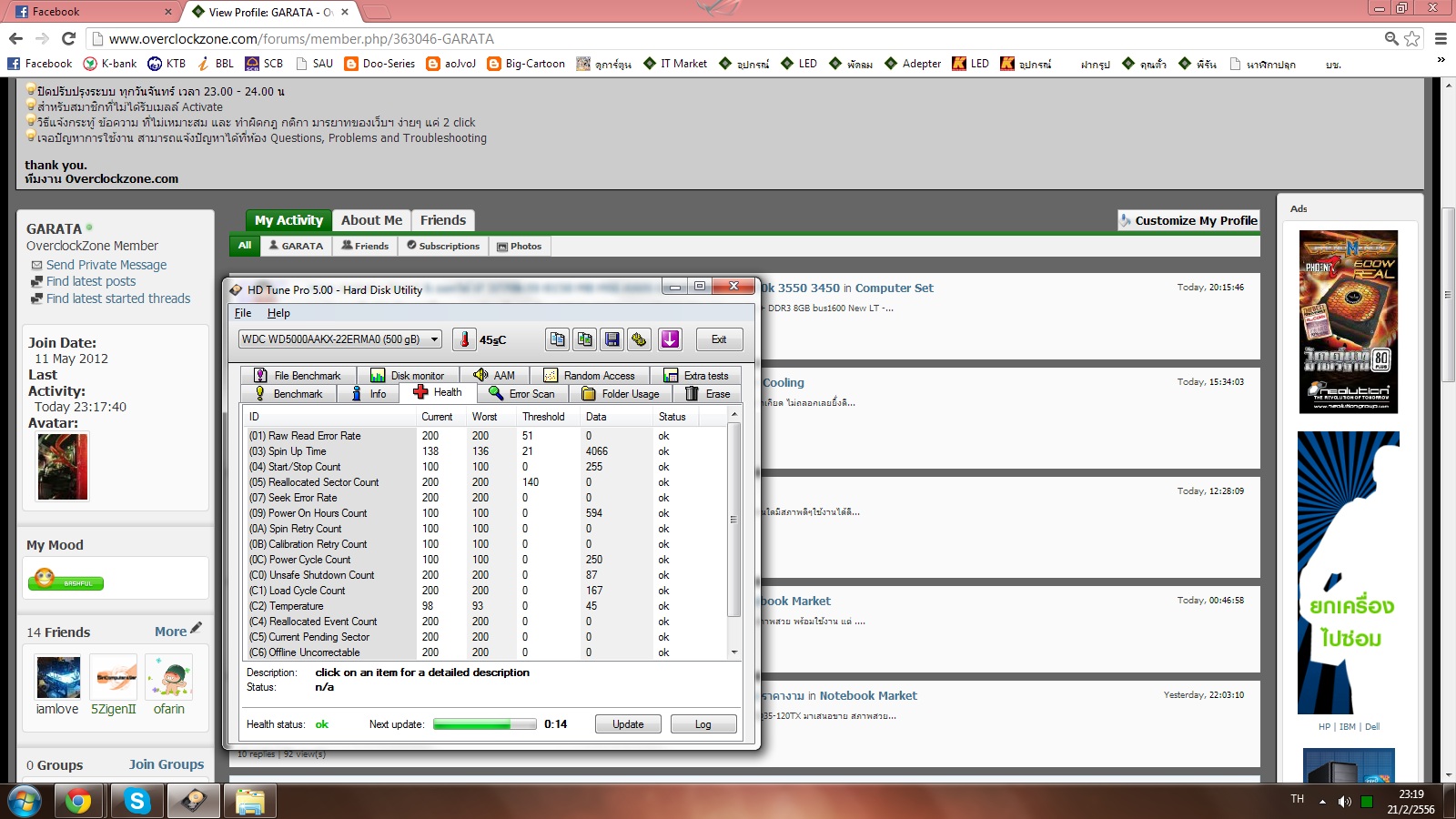The image size is (1456, 819).
Task: Show the hidden bookmarks overflow chevron
Action: 1441,60
